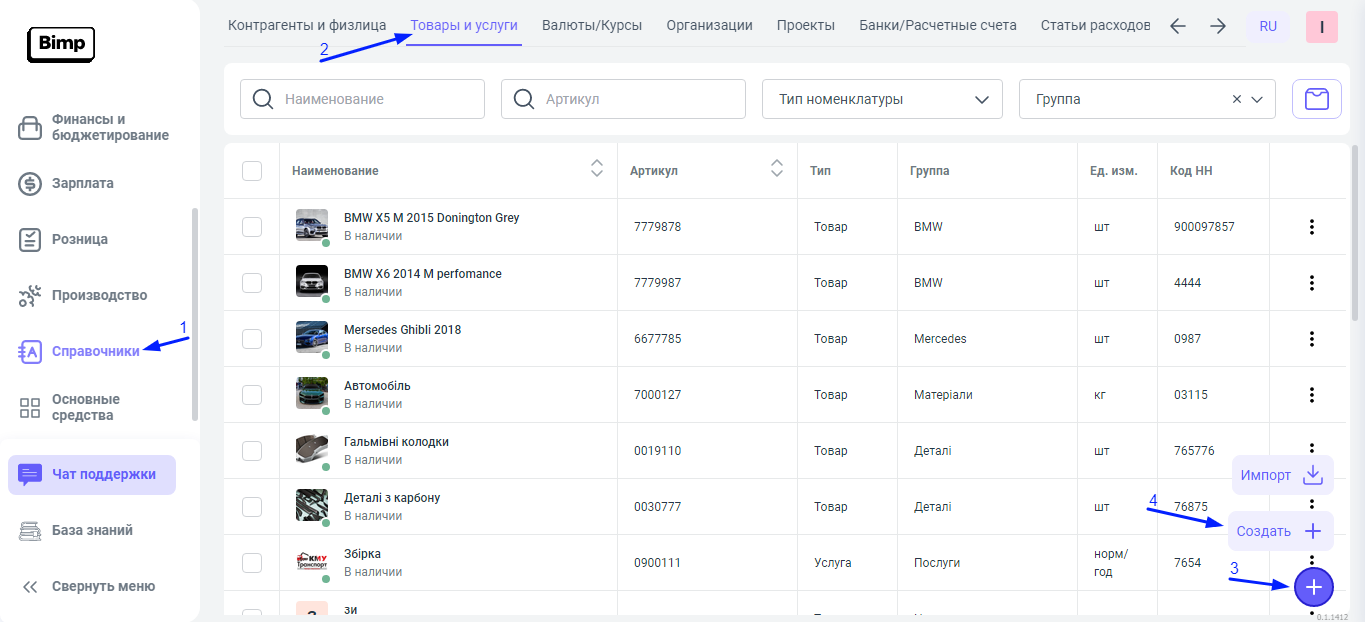Open the RU language selector
1365x622 pixels.
[x=1267, y=26]
